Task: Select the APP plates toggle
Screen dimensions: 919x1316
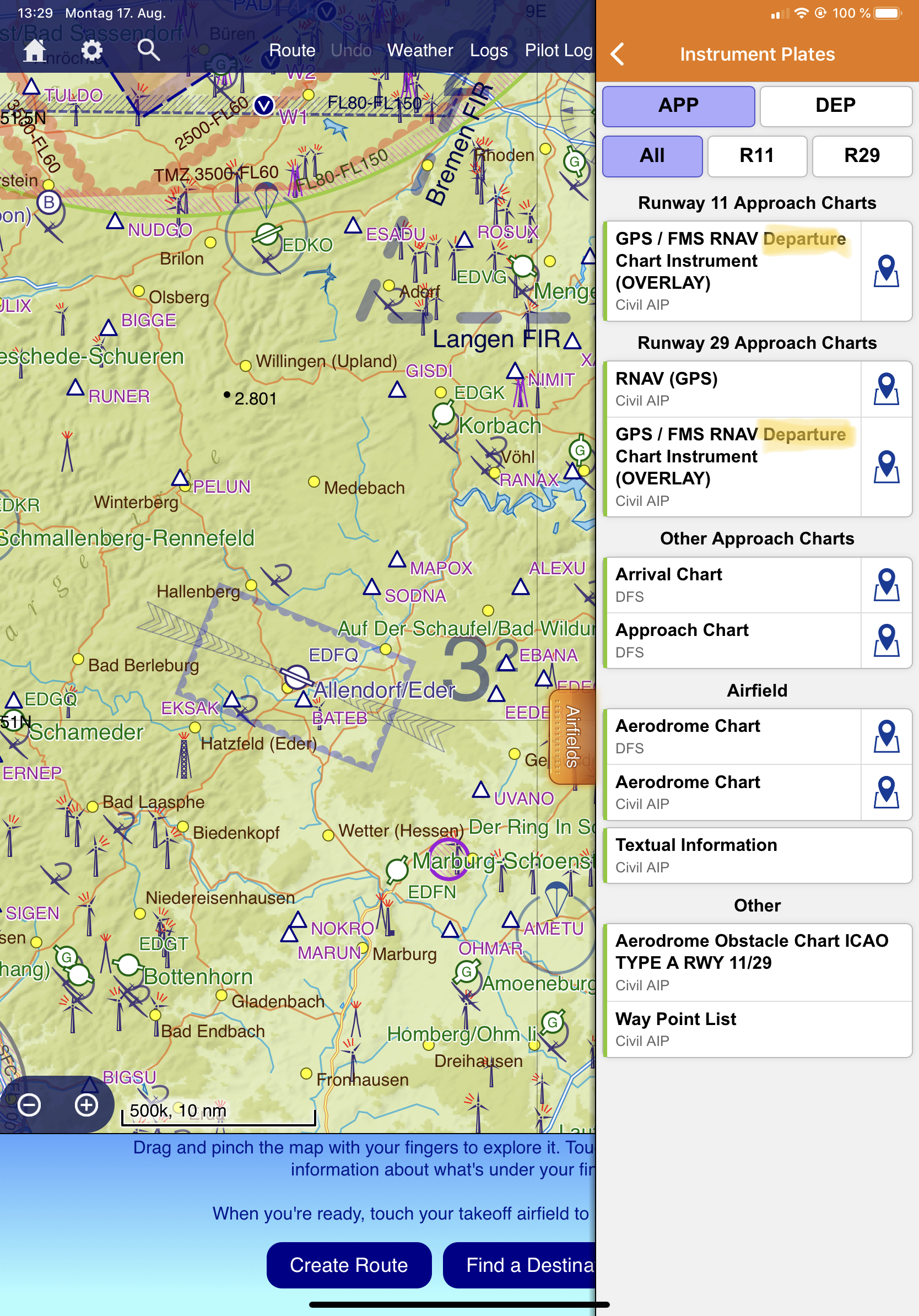Action: click(x=678, y=106)
